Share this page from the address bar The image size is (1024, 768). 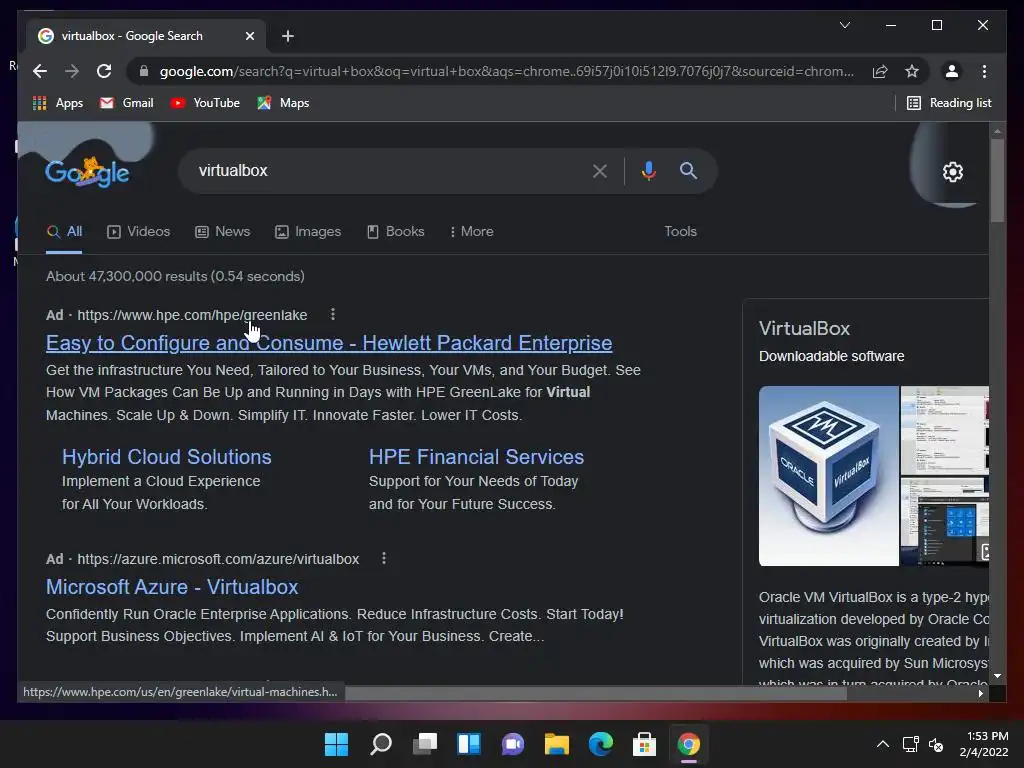coord(880,71)
